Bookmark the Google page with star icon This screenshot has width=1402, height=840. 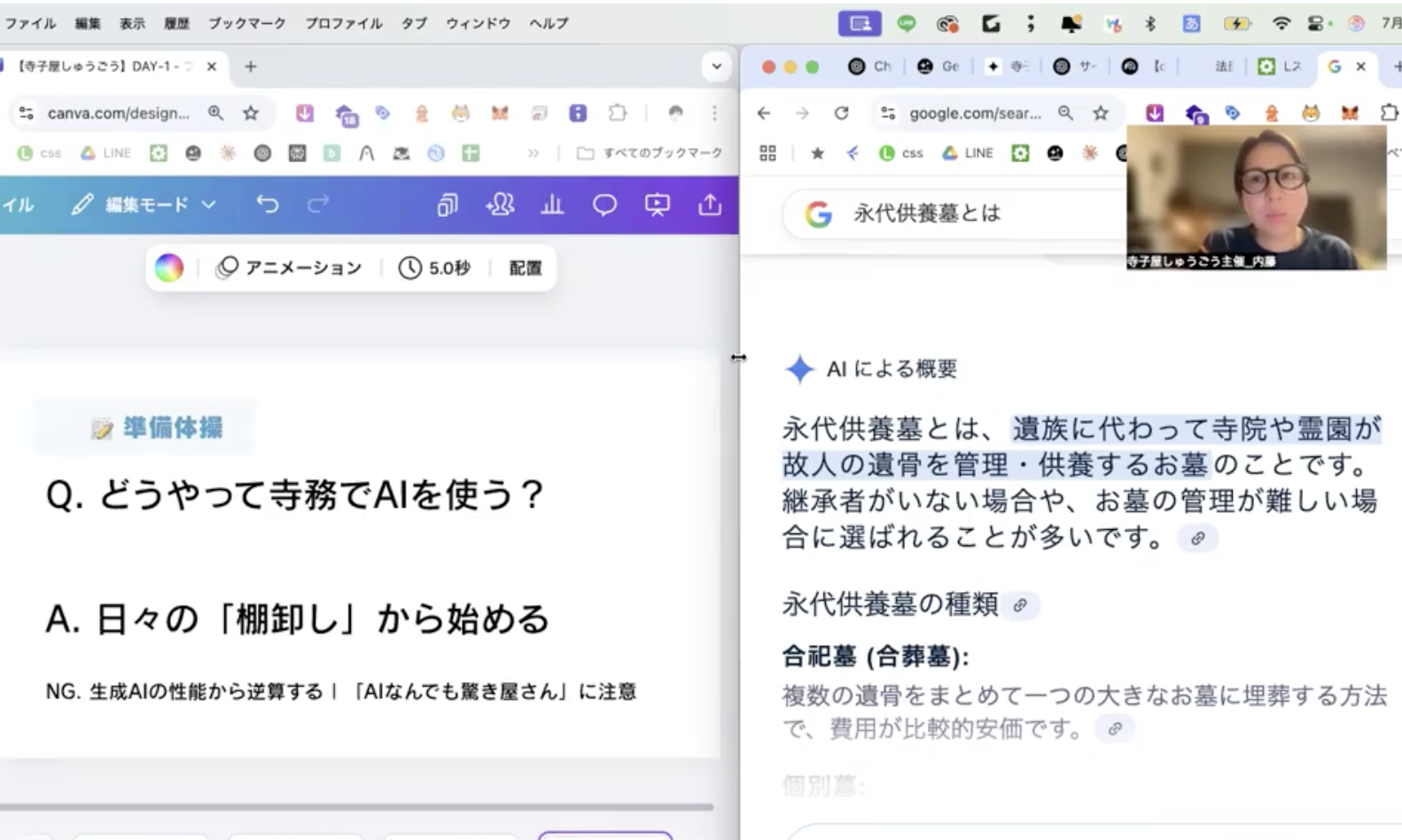tap(1100, 113)
